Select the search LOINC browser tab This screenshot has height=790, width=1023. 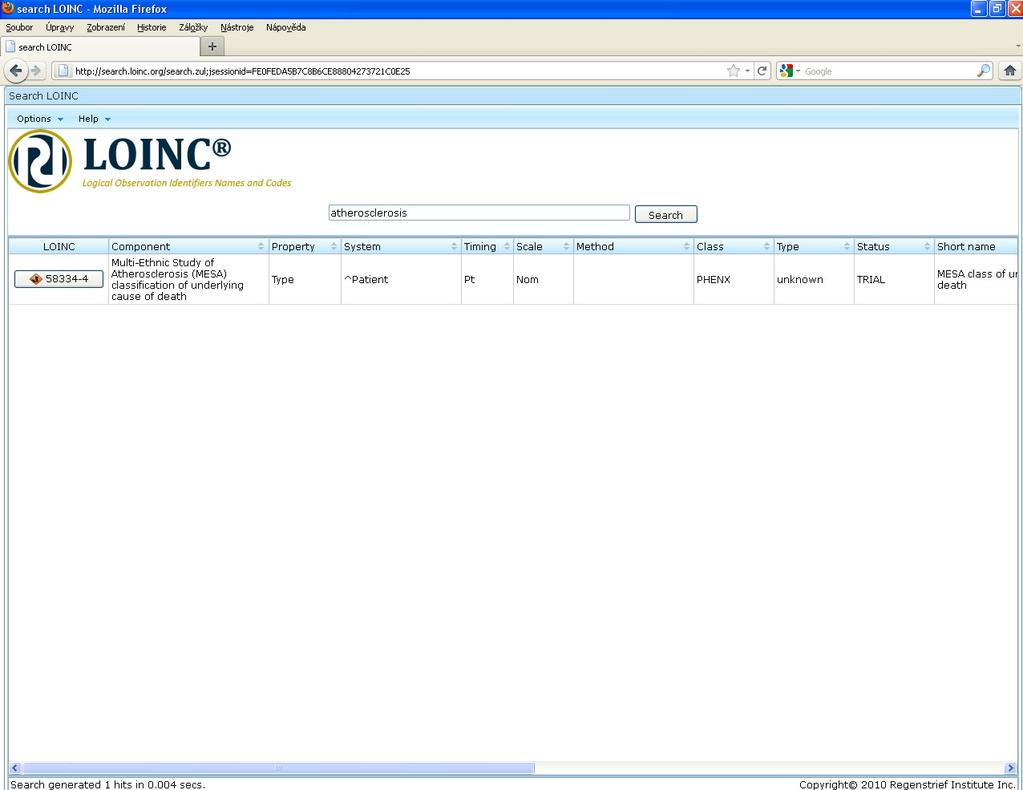click(x=100, y=47)
